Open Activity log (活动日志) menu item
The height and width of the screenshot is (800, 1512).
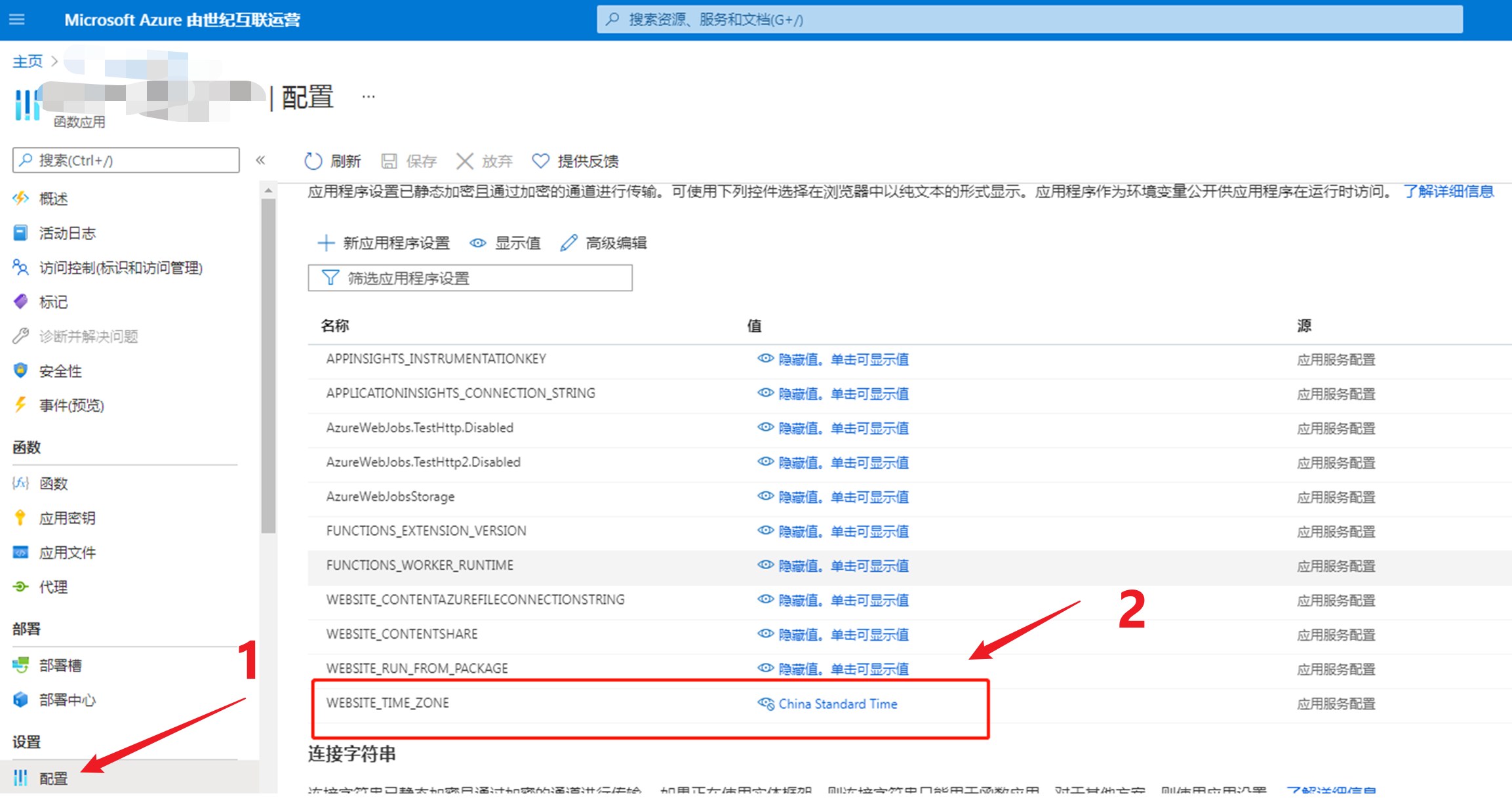coord(67,233)
